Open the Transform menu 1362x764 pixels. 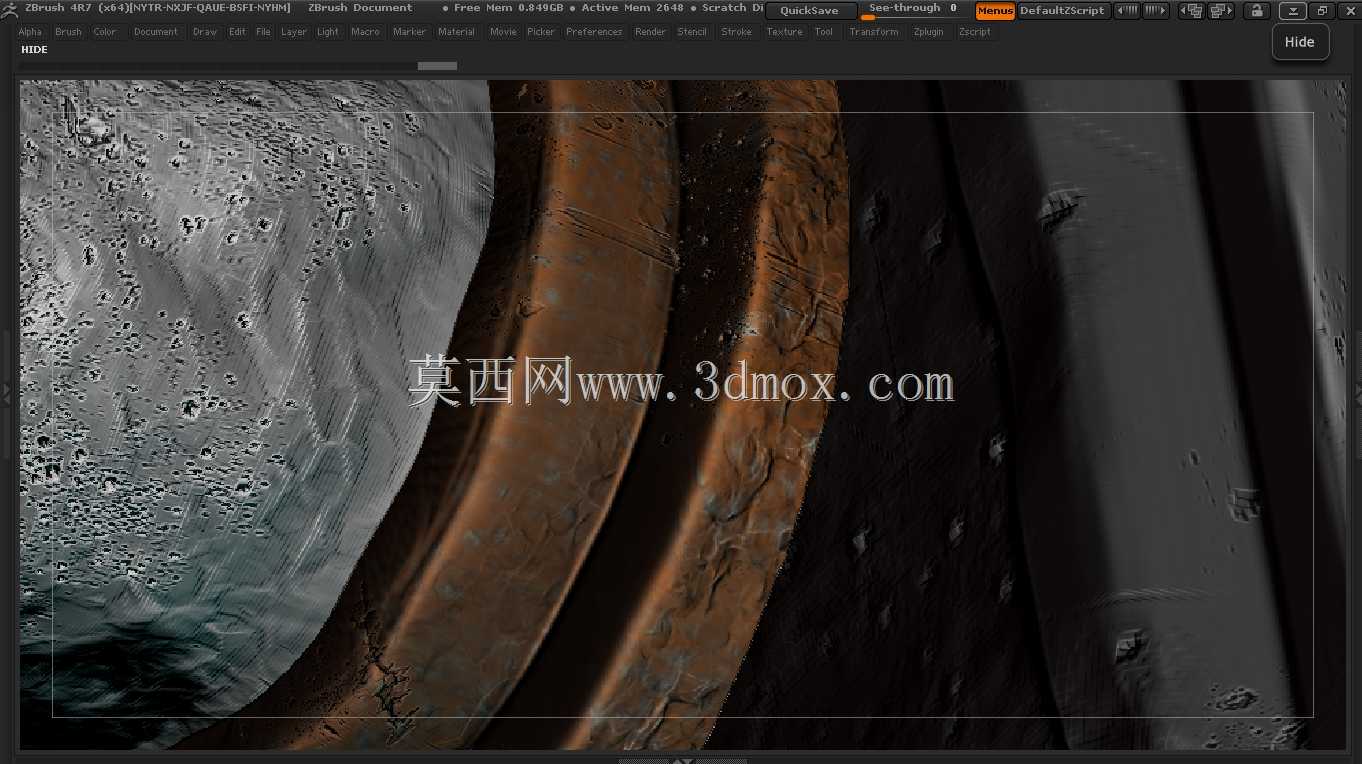pyautogui.click(x=874, y=32)
